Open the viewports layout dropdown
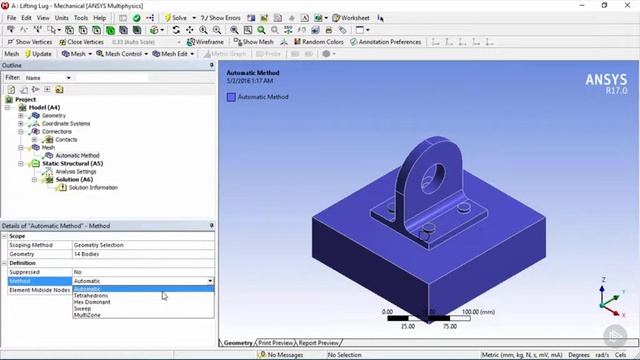 click(367, 30)
